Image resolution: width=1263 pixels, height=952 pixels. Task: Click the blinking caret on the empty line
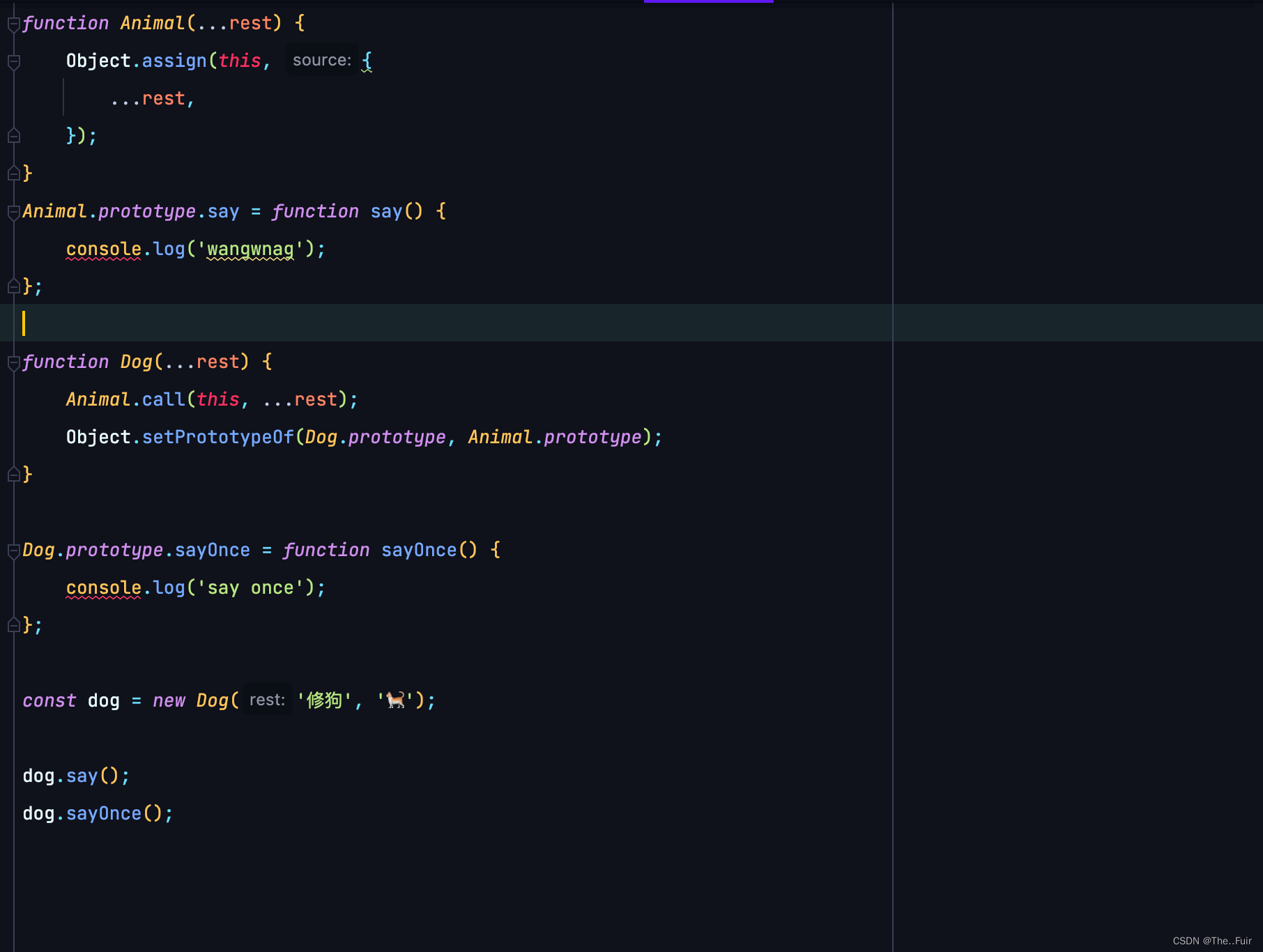point(25,323)
